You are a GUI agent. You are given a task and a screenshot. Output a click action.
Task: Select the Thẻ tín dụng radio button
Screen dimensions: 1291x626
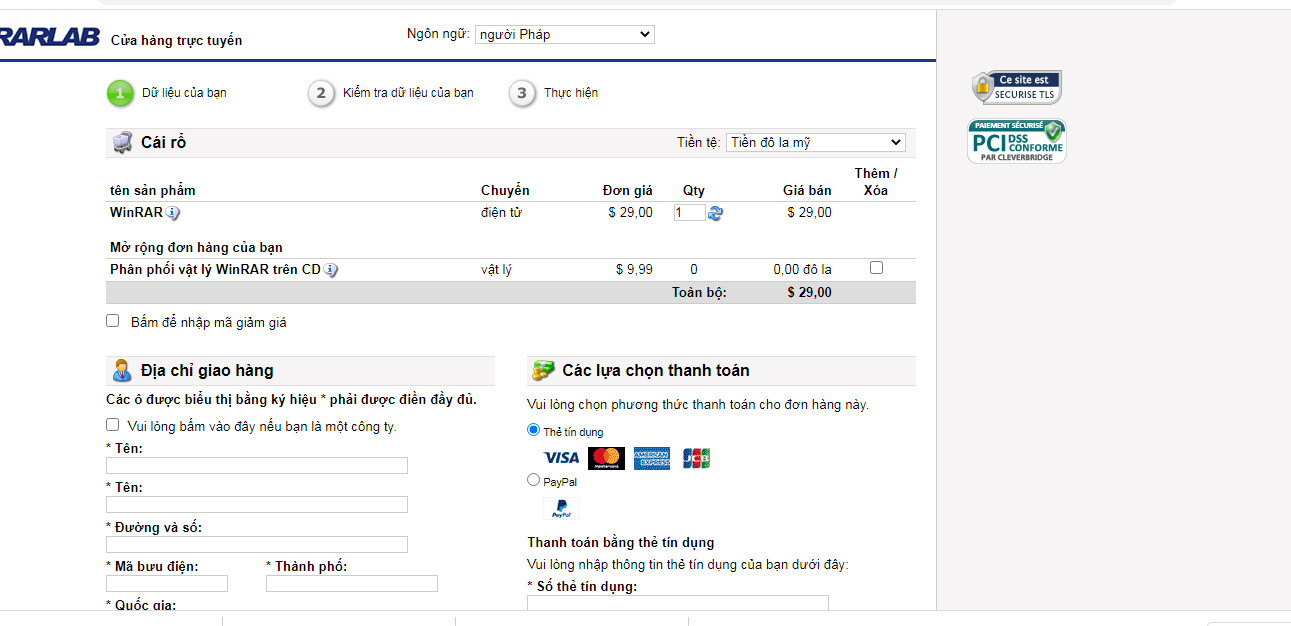coord(533,430)
